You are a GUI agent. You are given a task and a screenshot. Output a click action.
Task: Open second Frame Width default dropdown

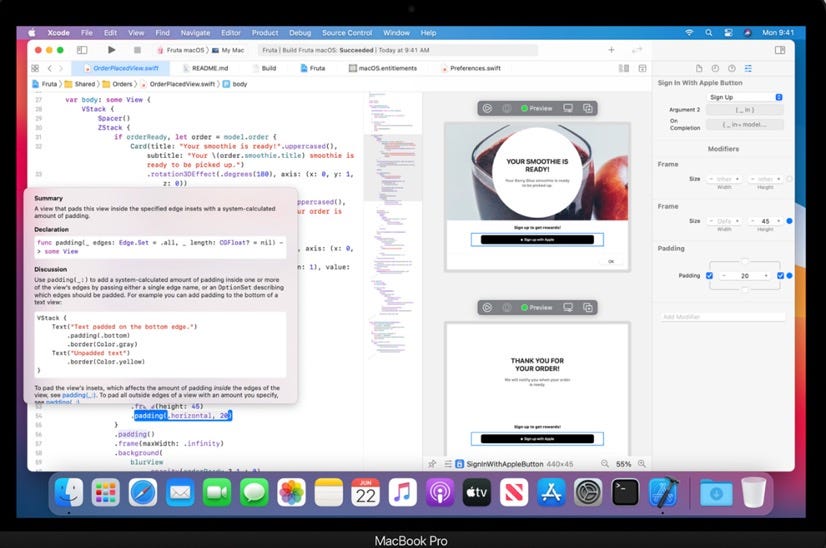pos(724,221)
